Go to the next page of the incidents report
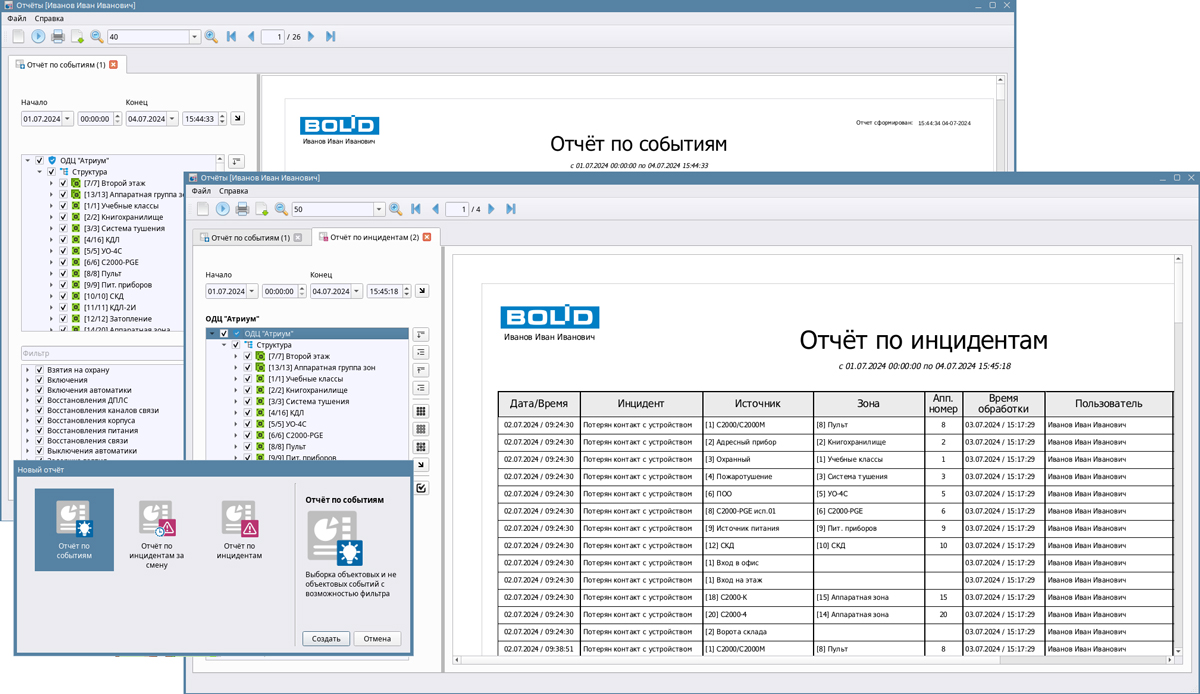Screen dimensions: 1200x694 pos(491,209)
